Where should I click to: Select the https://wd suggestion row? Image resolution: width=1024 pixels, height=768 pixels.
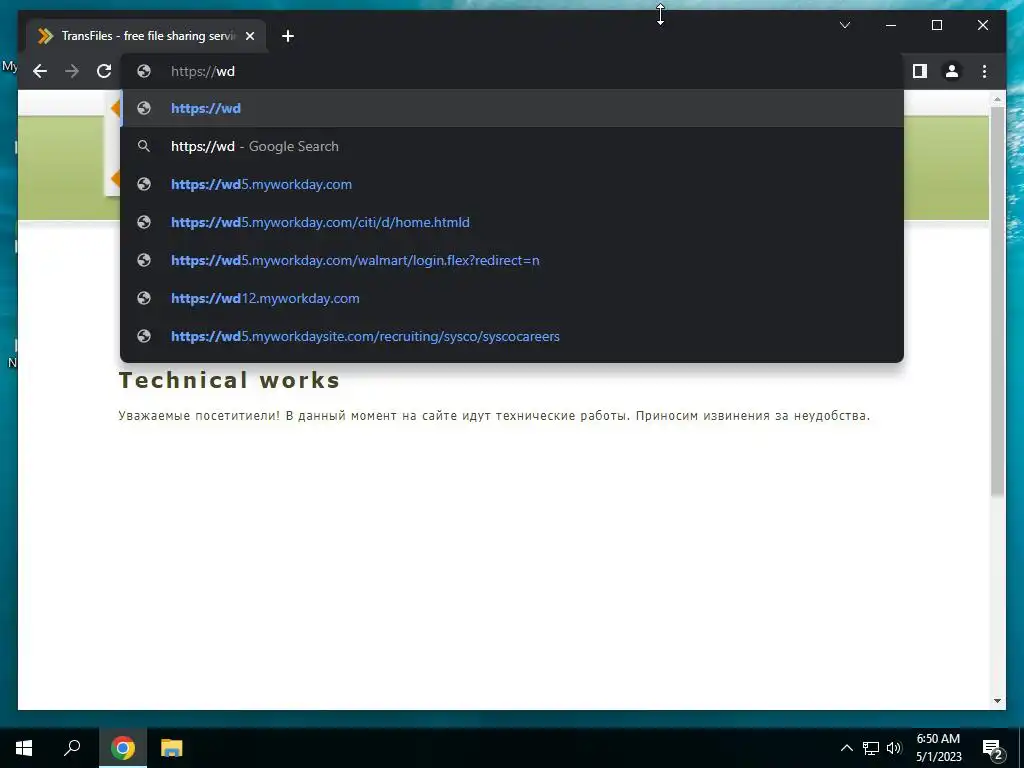(x=512, y=108)
